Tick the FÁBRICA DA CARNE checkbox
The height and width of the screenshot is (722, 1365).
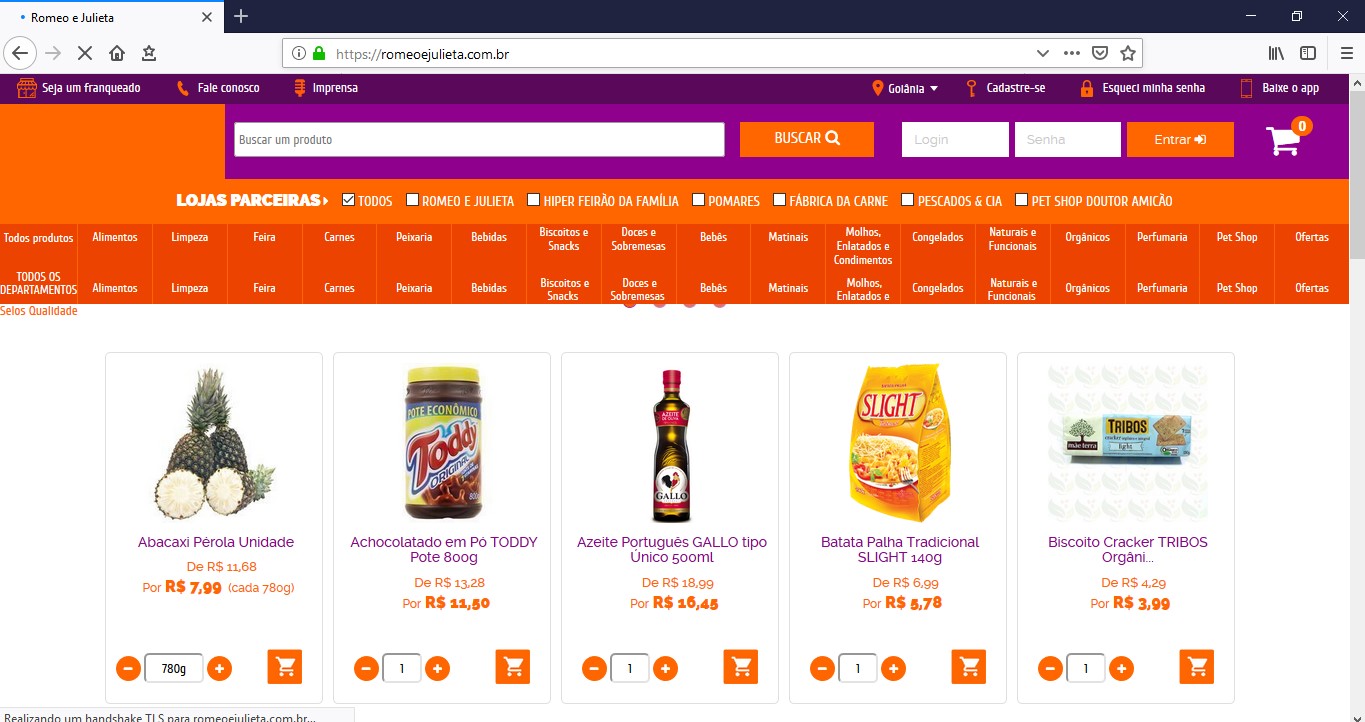click(779, 200)
